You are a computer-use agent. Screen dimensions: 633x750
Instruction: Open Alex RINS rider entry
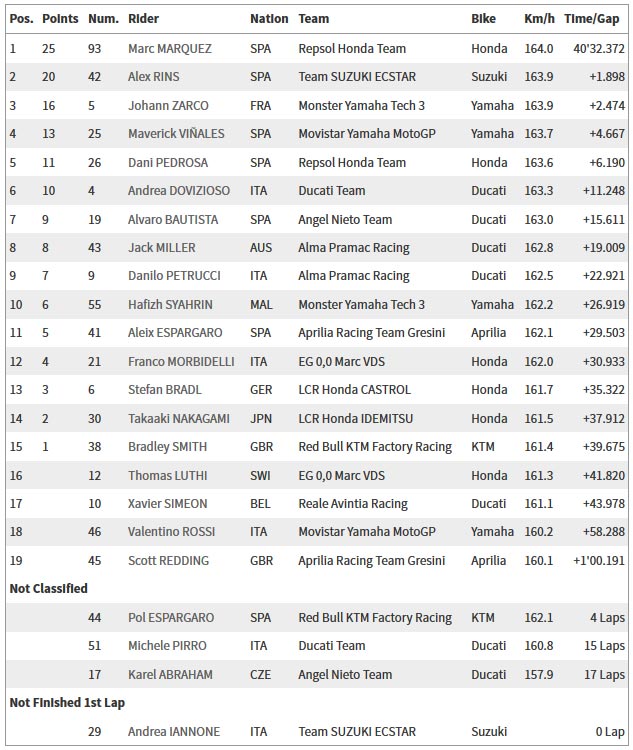(x=154, y=77)
